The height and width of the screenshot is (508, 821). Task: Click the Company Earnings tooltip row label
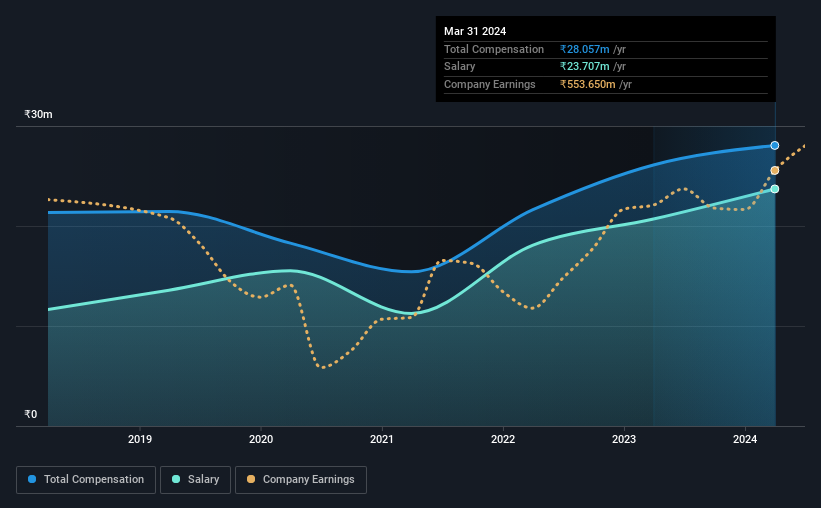pyautogui.click(x=490, y=84)
